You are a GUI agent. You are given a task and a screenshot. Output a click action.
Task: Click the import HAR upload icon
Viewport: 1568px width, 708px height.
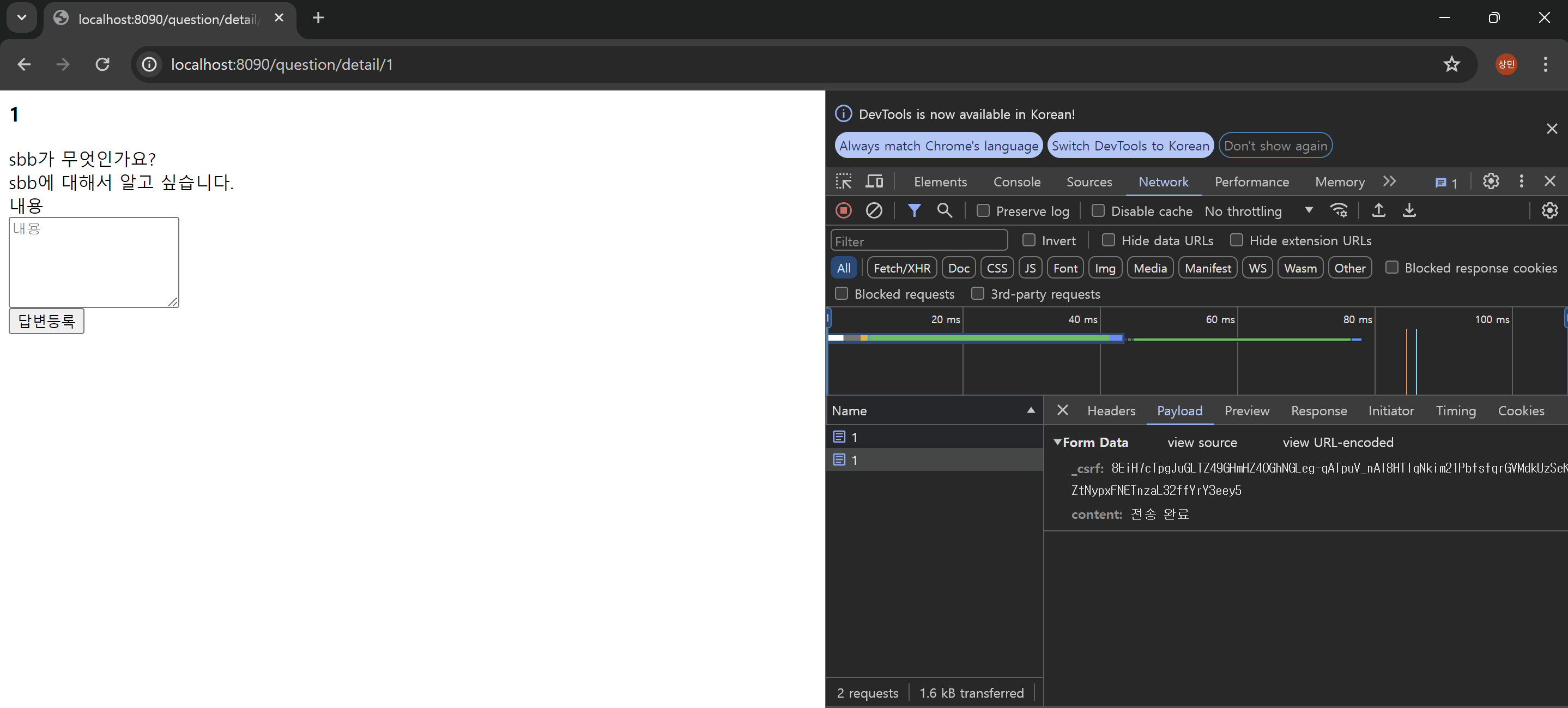[1379, 210]
